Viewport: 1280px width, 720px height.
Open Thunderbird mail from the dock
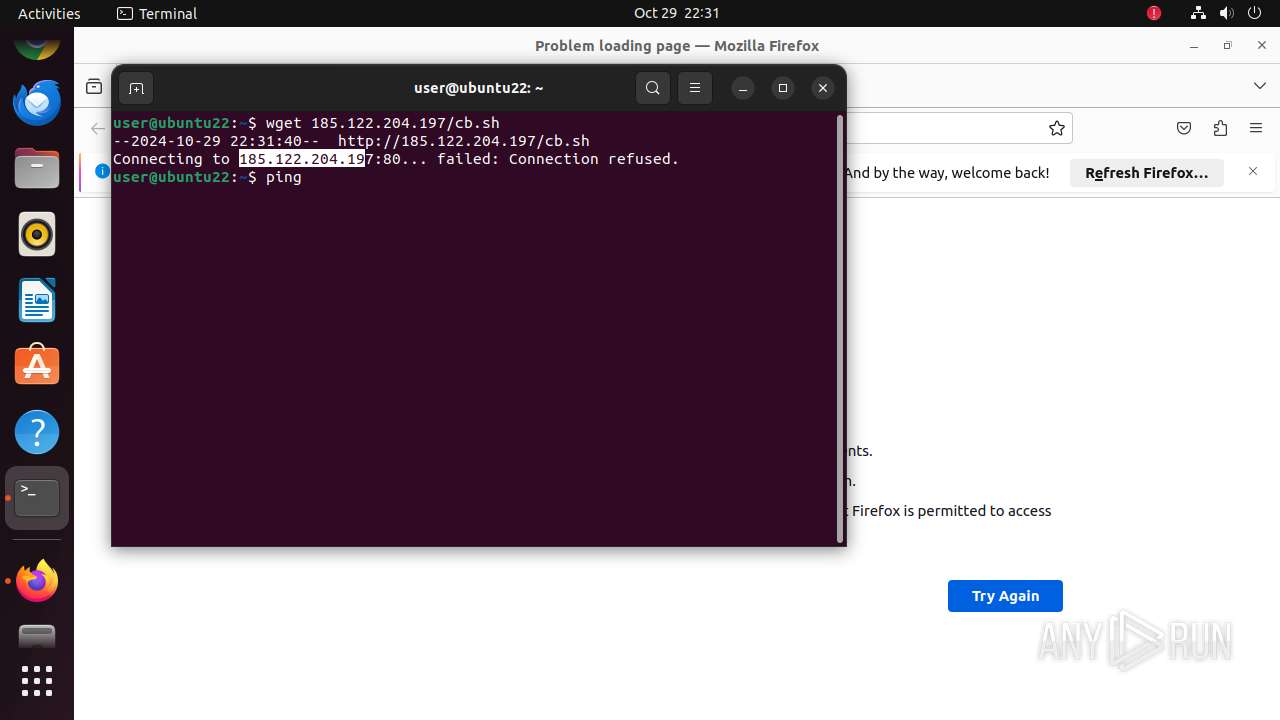(x=37, y=102)
